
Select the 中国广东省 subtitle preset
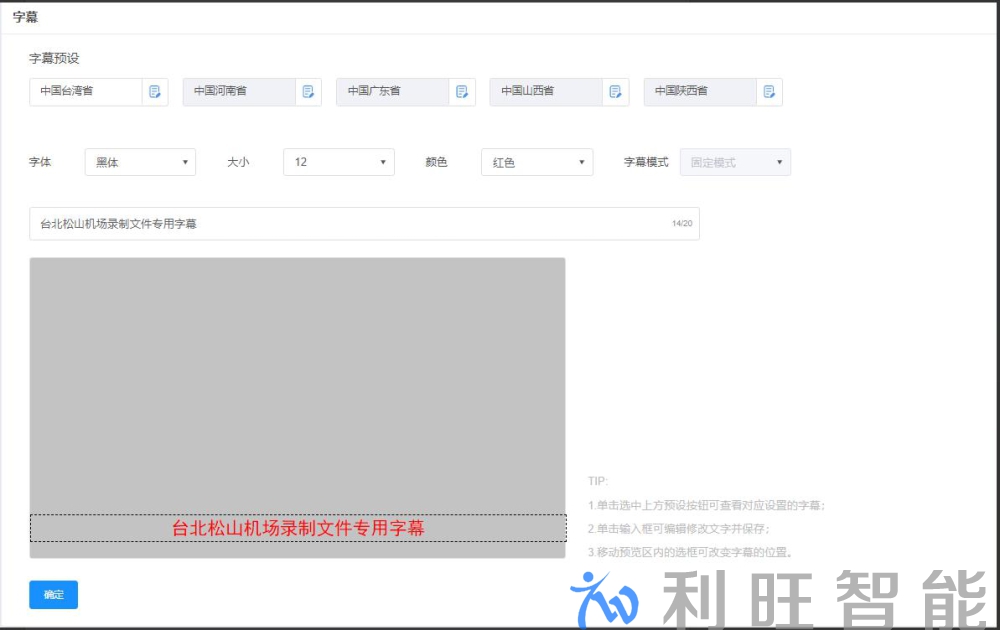click(390, 92)
